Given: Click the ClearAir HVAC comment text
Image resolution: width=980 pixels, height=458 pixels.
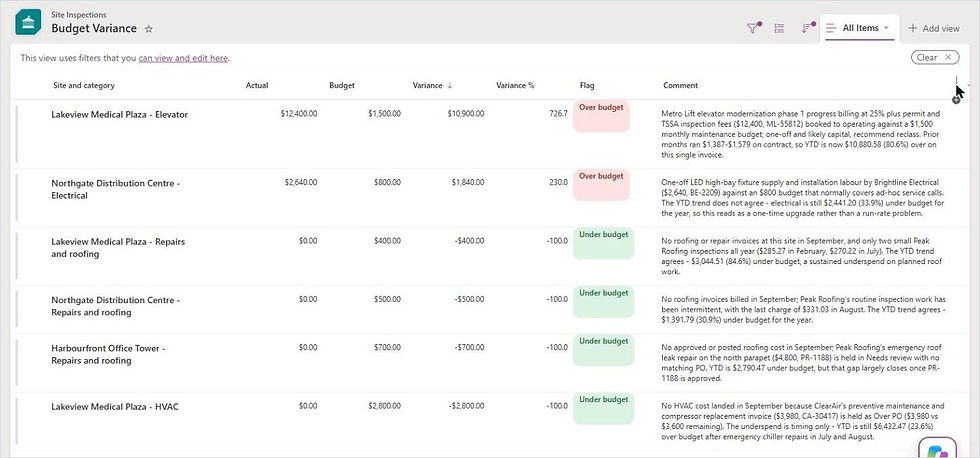Looking at the screenshot, I should click(x=803, y=421).
